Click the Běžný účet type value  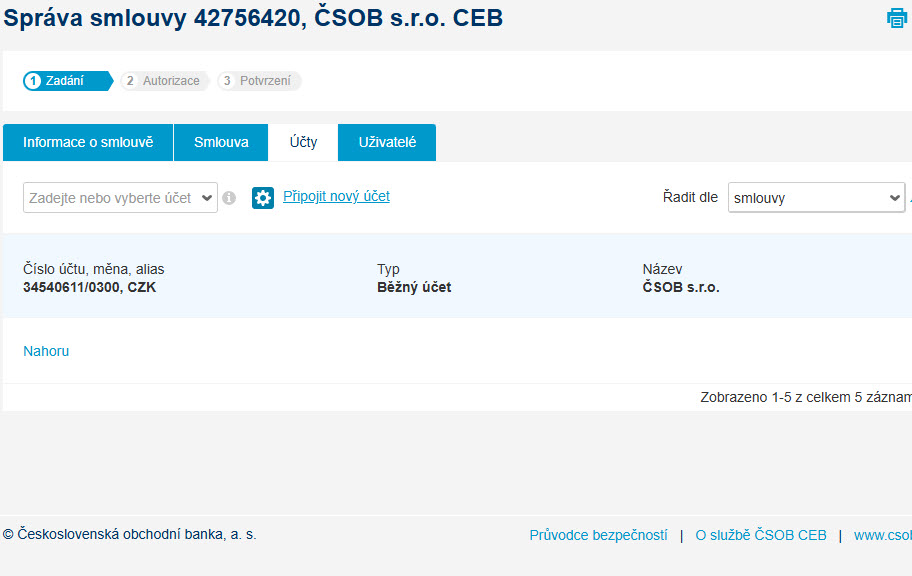(414, 287)
